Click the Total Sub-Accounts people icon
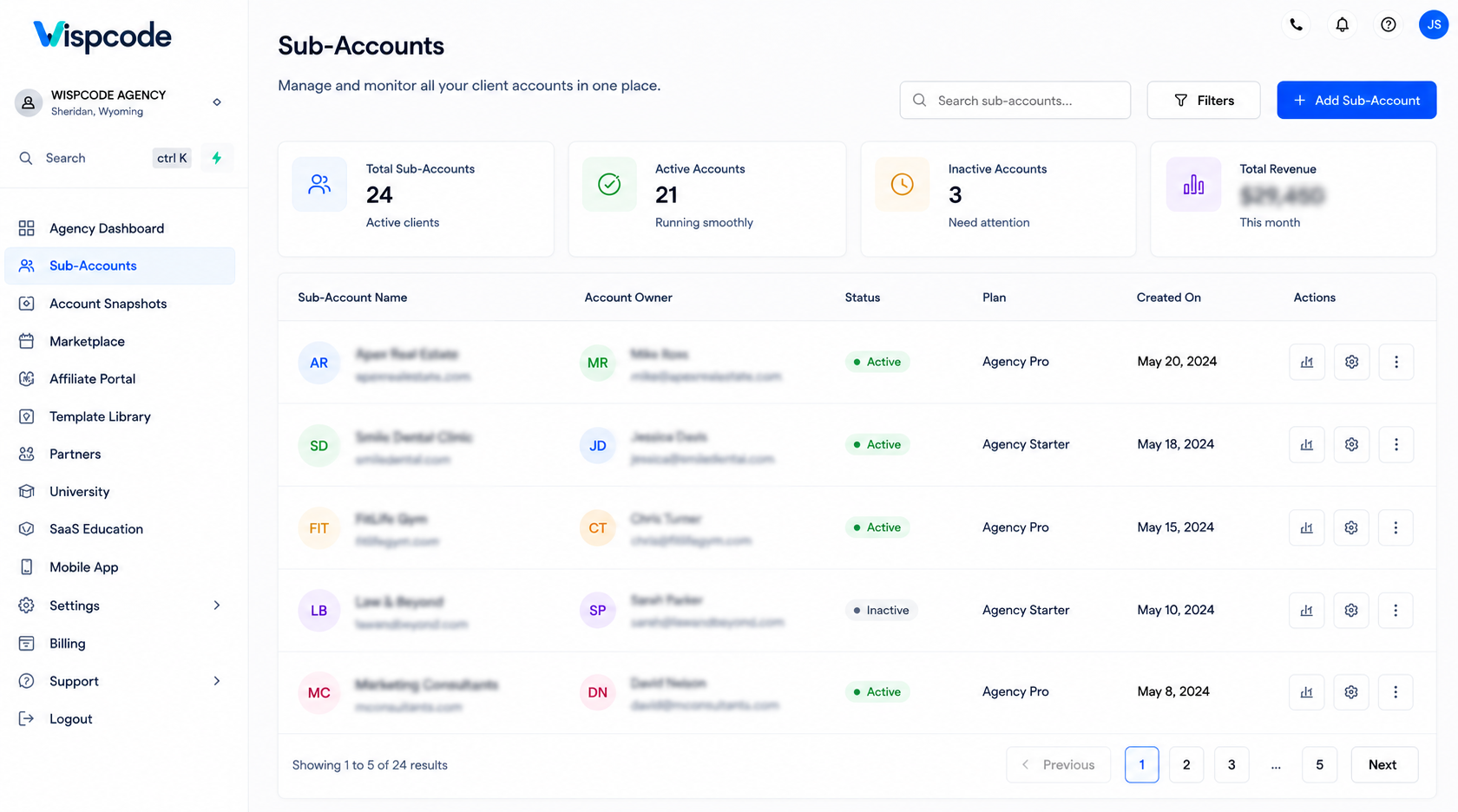The image size is (1458, 812). pyautogui.click(x=319, y=184)
